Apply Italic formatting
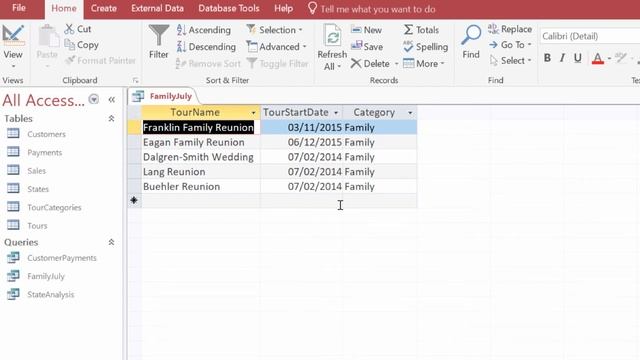This screenshot has width=640, height=360. [x=562, y=58]
